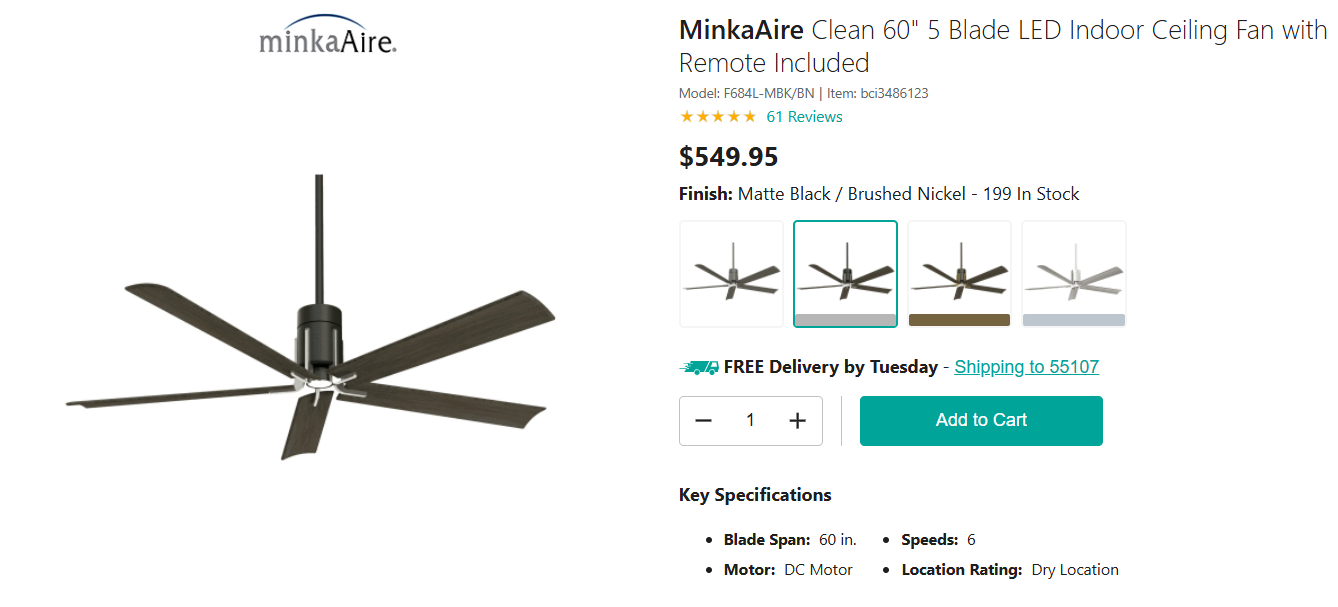This screenshot has height=607, width=1338.
Task: Select the currently highlighted Matte Black finish swatch
Action: [845, 273]
